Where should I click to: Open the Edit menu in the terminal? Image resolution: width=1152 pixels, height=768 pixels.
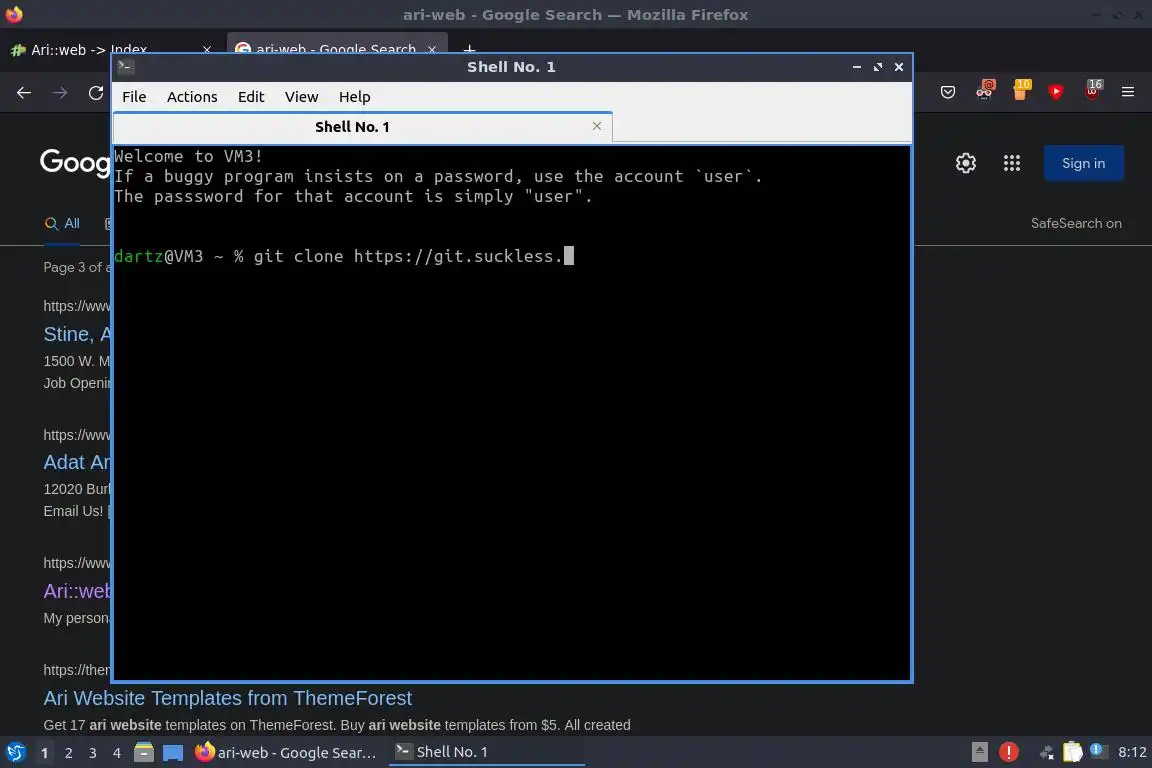pyautogui.click(x=251, y=97)
